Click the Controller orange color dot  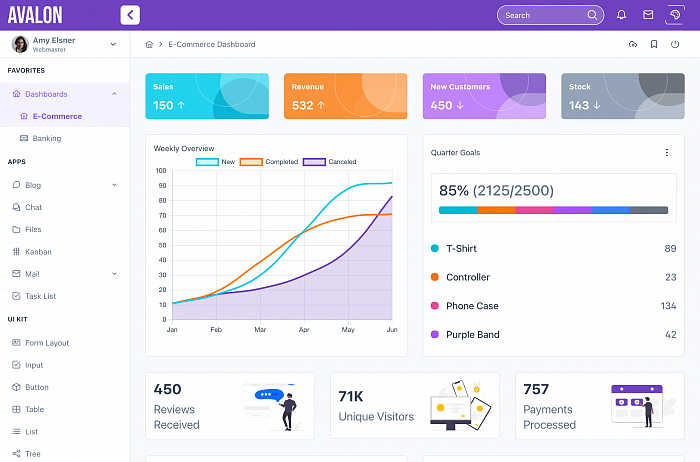(434, 277)
